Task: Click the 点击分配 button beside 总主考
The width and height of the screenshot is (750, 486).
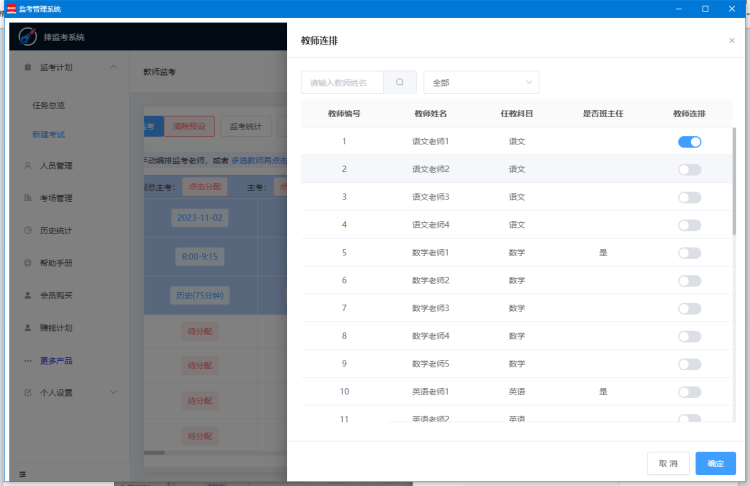Action: (x=205, y=187)
